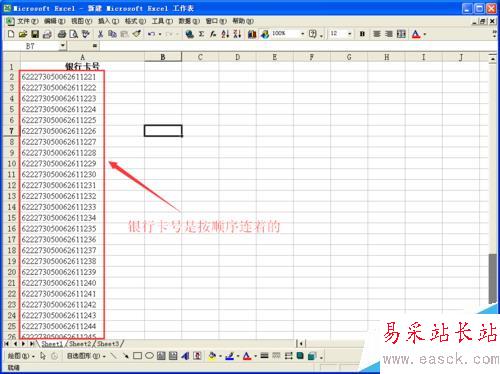Image resolution: width=500 pixels, height=374 pixels.
Task: Select the Oval drawing tool
Action: point(149,356)
